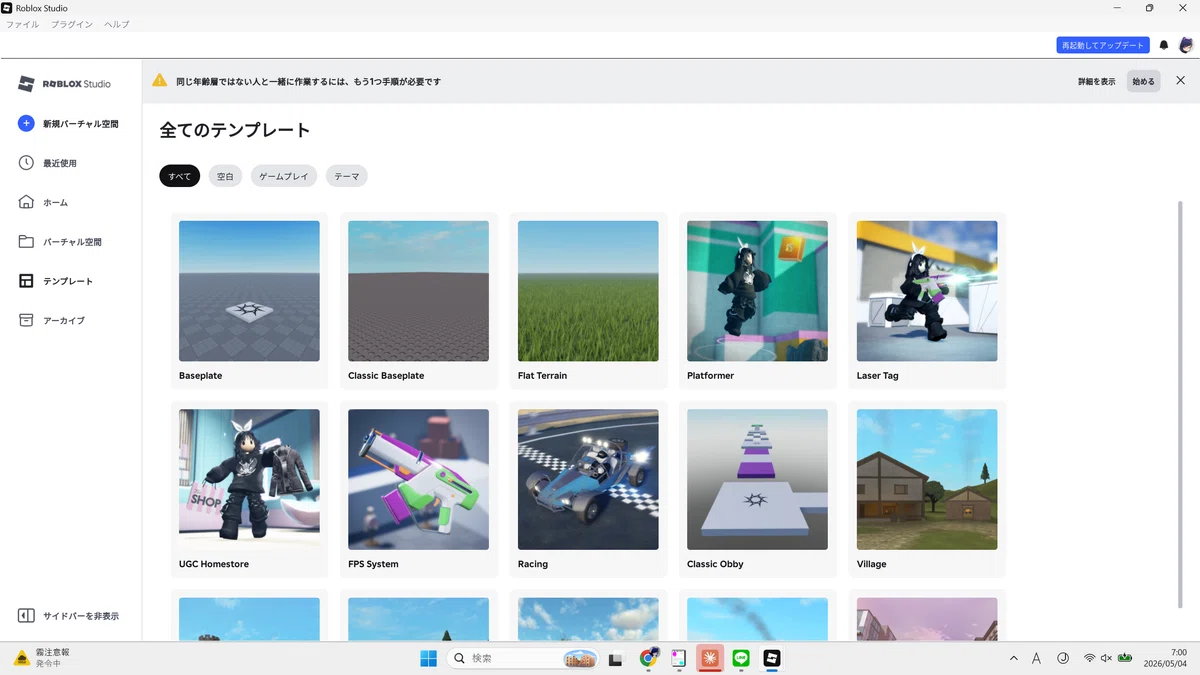Open the user avatar profile menu
The width and height of the screenshot is (1200, 675).
[1185, 45]
